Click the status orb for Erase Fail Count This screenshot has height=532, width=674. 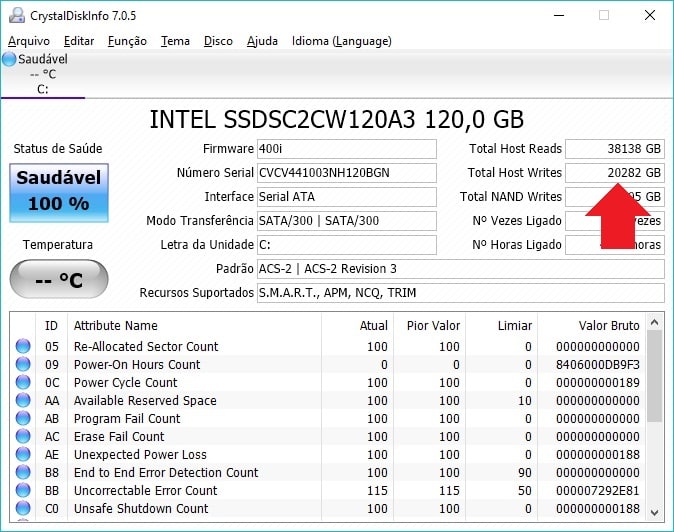tap(23, 436)
